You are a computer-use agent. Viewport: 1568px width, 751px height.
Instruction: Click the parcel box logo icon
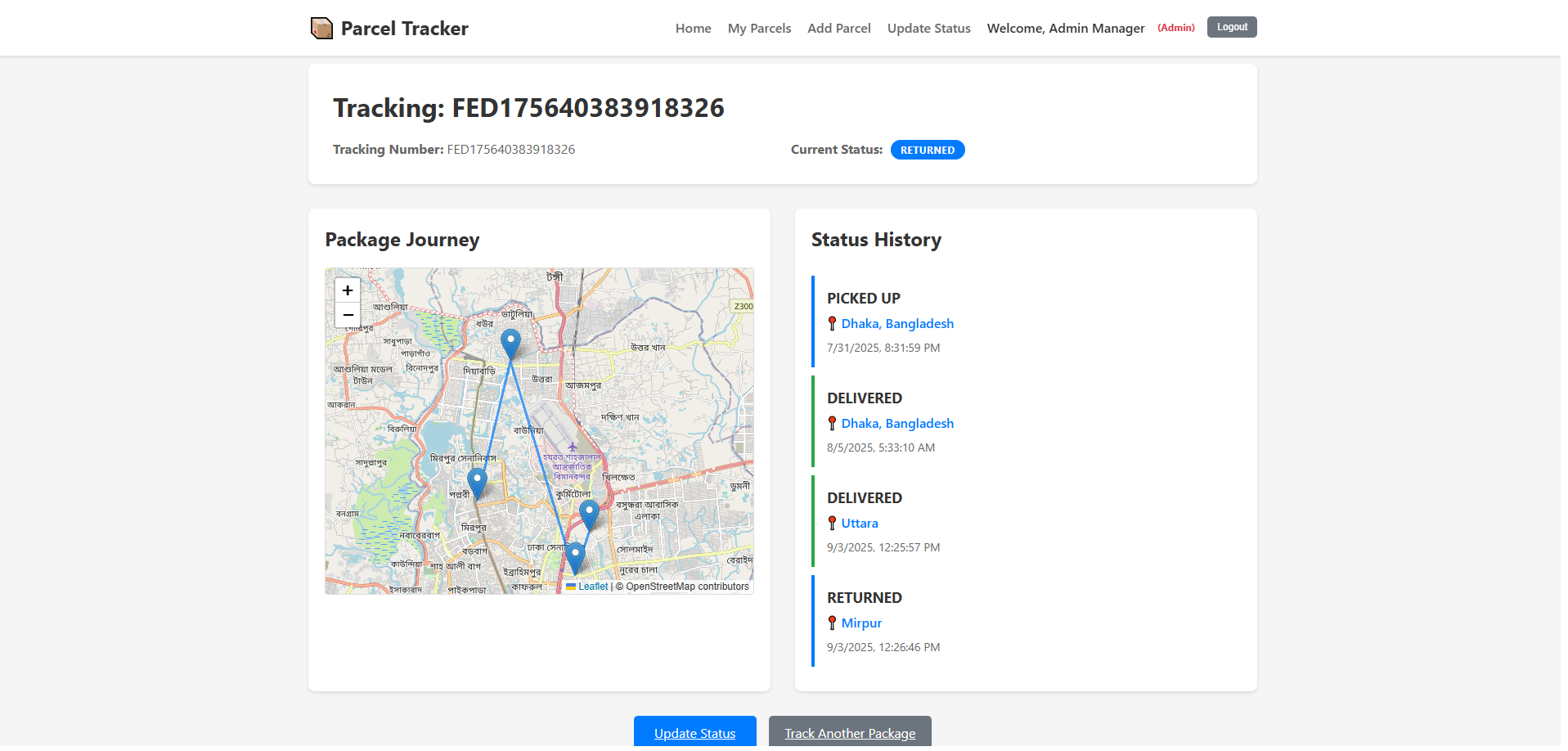point(321,29)
